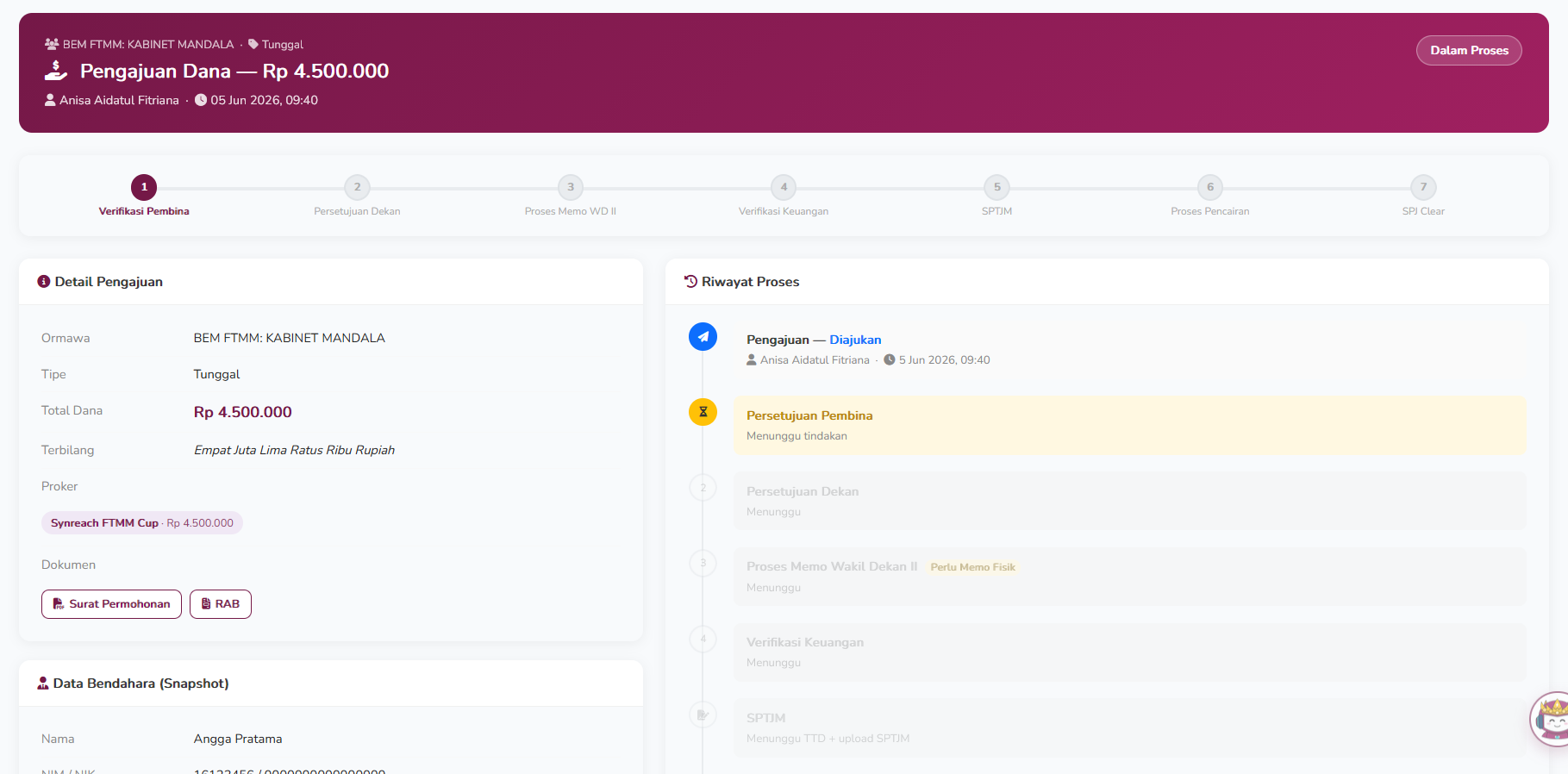The width and height of the screenshot is (1568, 774).
Task: Click the yellow hourglass Persetujuan Pembina icon
Action: [703, 412]
